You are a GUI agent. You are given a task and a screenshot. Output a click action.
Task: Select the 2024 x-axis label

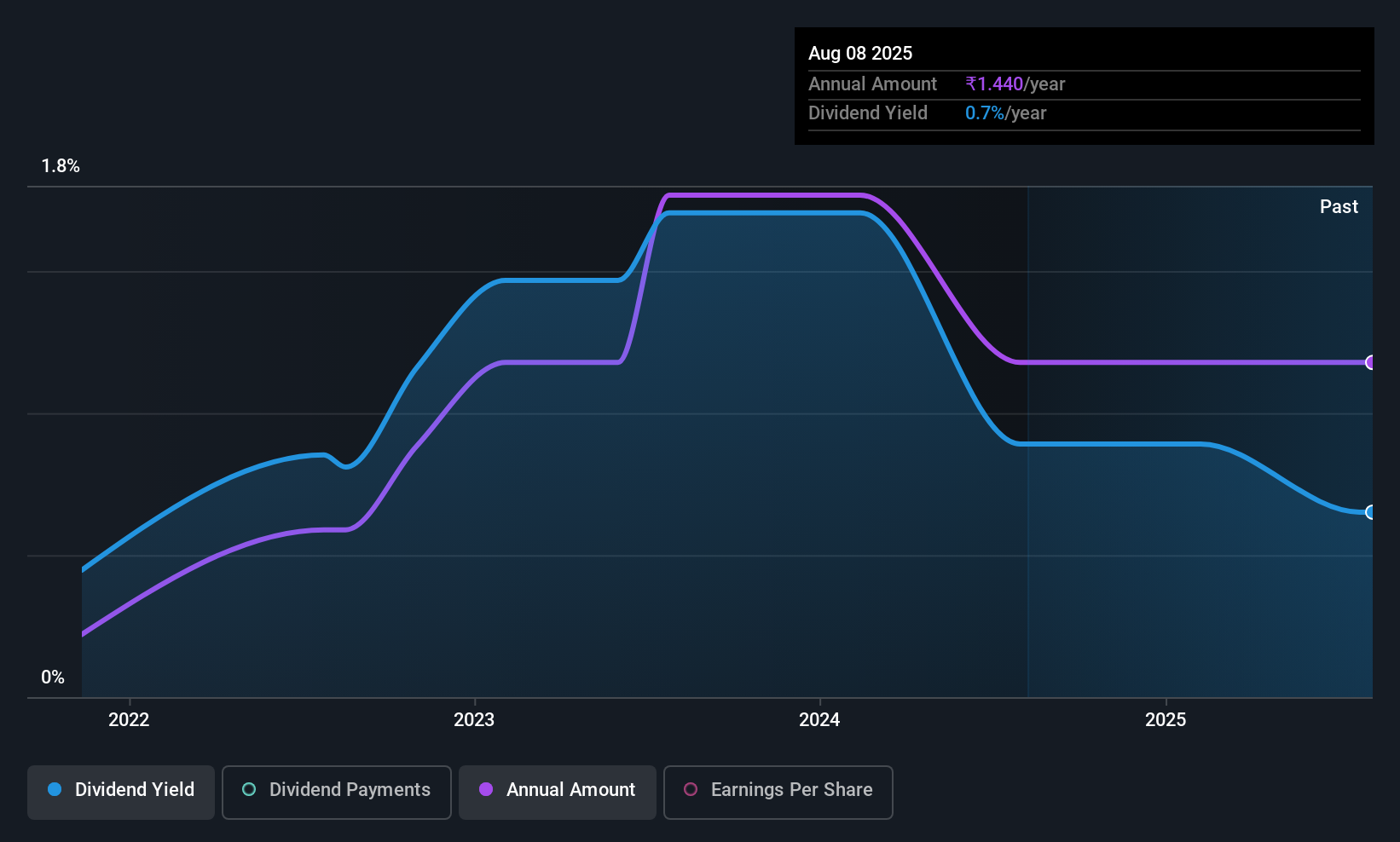[819, 720]
